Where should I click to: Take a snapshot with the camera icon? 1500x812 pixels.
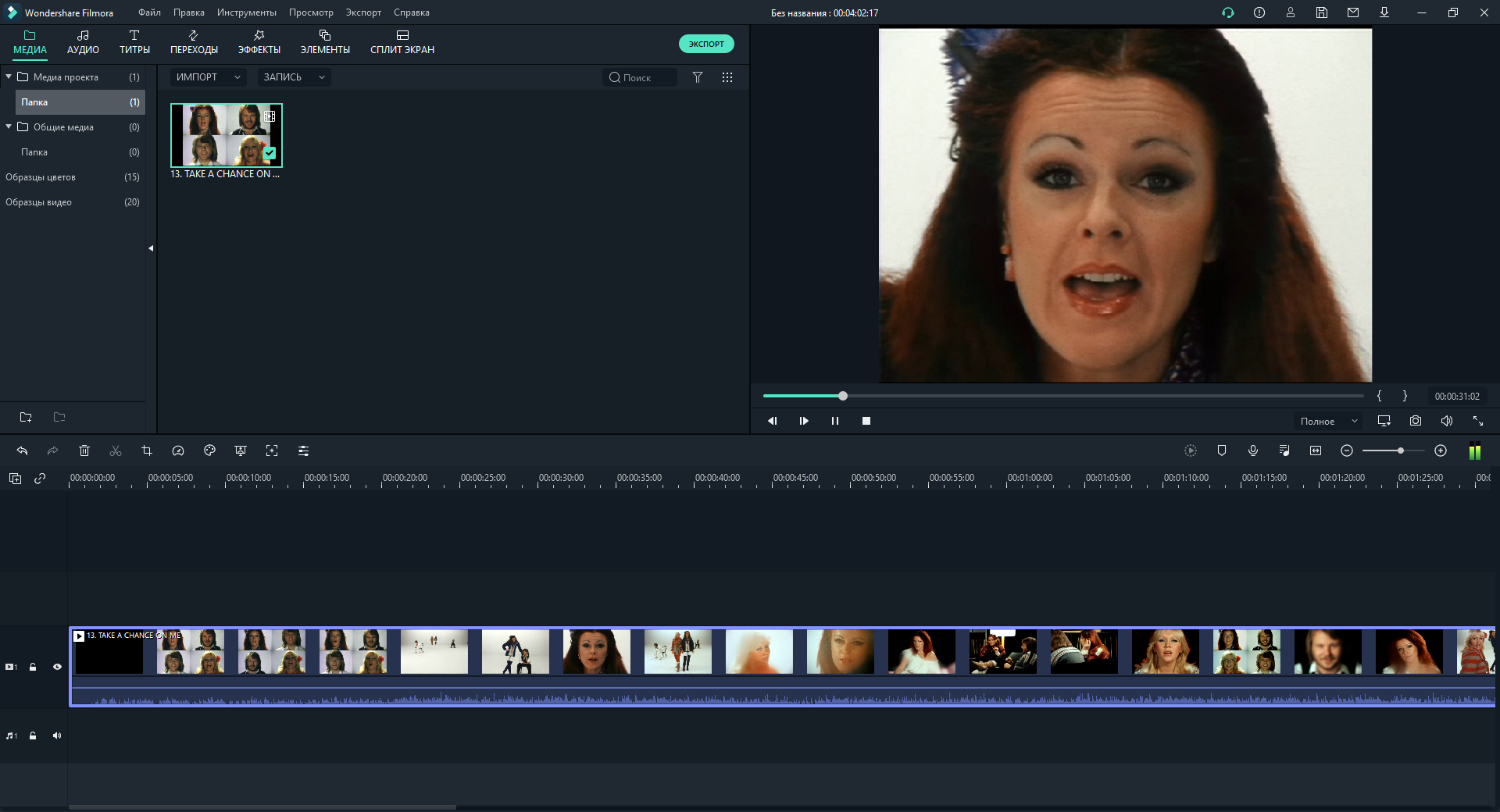tap(1415, 421)
